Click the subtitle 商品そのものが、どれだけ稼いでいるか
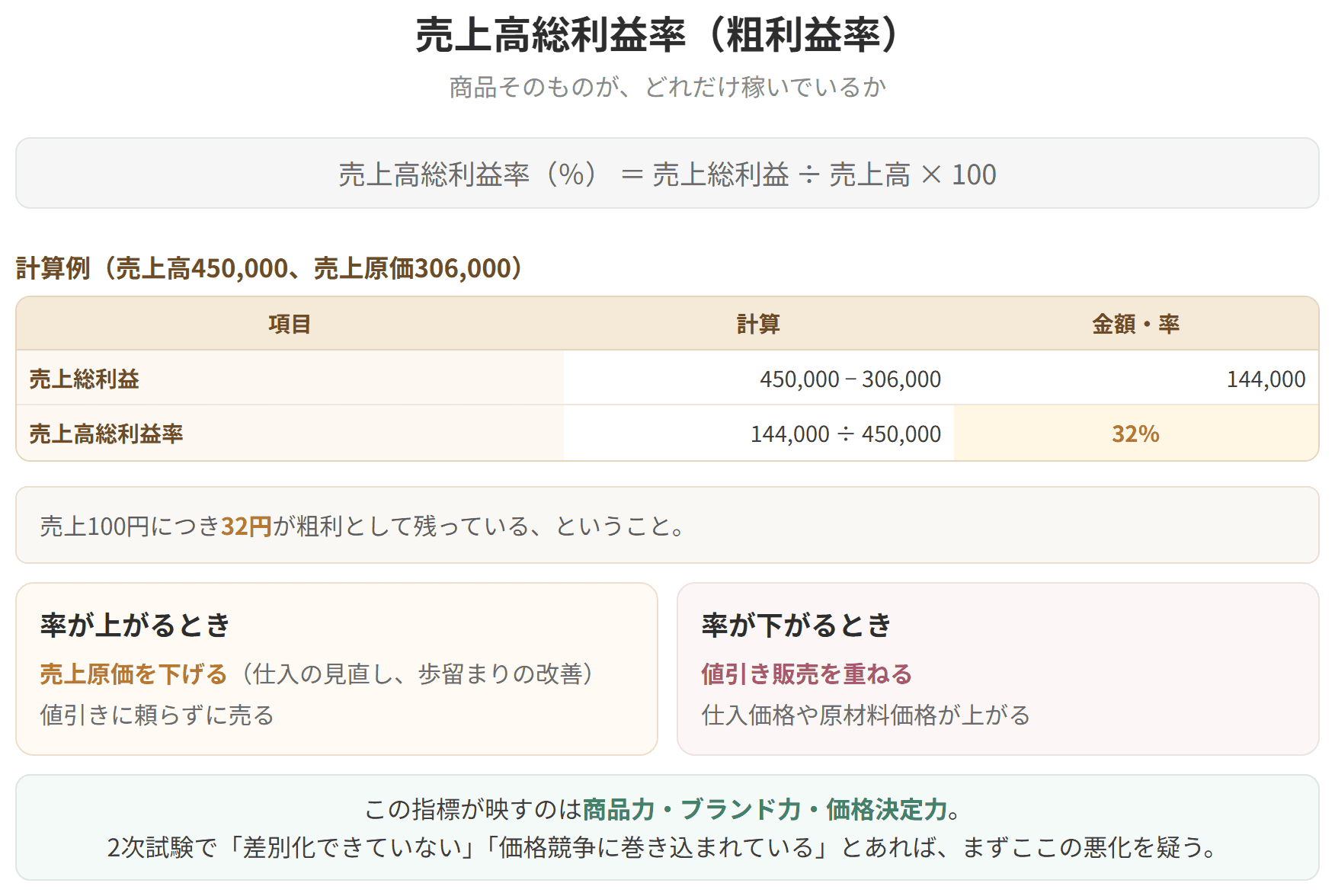 pyautogui.click(x=667, y=88)
